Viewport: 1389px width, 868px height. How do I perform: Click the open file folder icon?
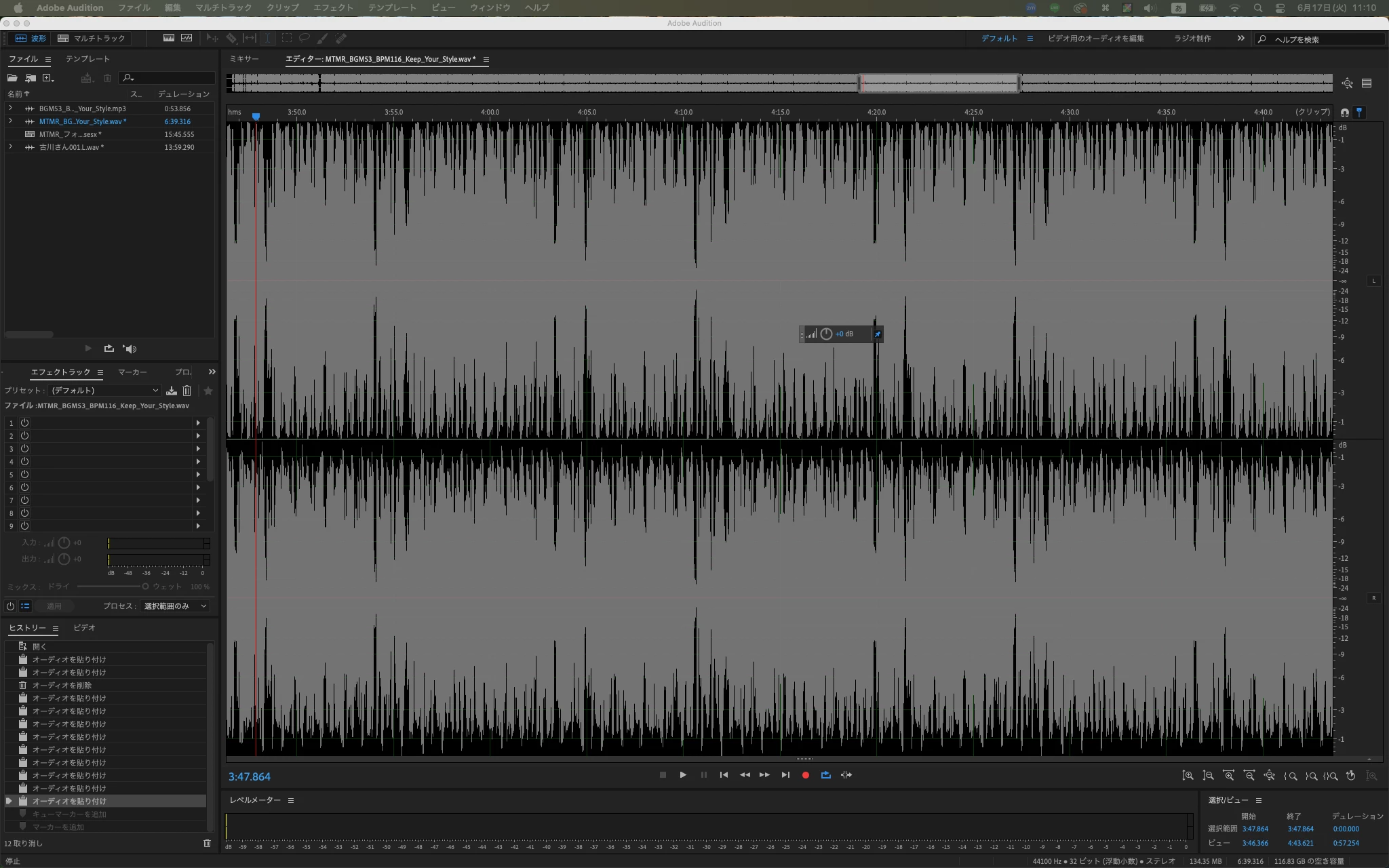(12, 78)
